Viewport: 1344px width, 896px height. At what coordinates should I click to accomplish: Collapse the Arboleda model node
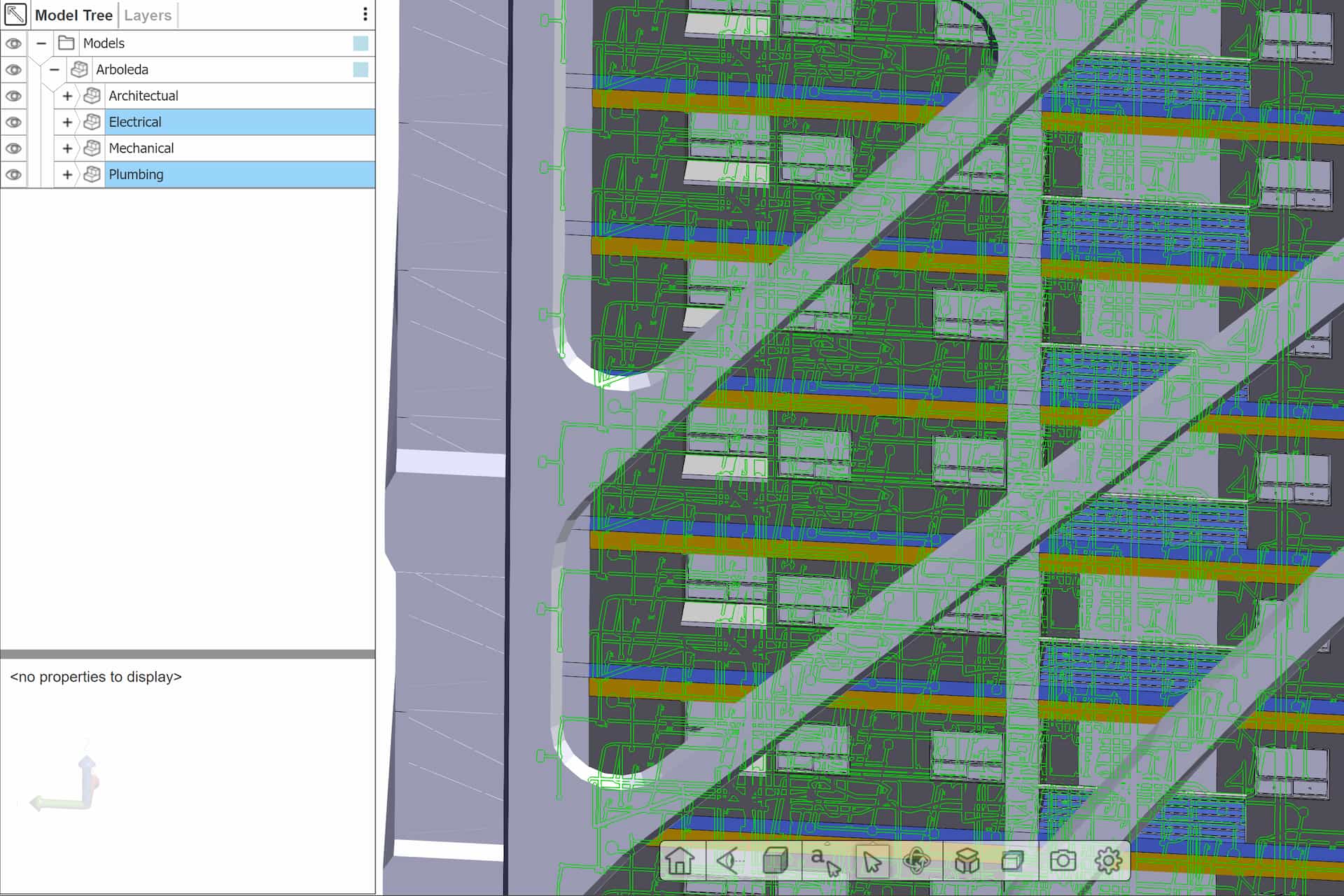click(55, 69)
